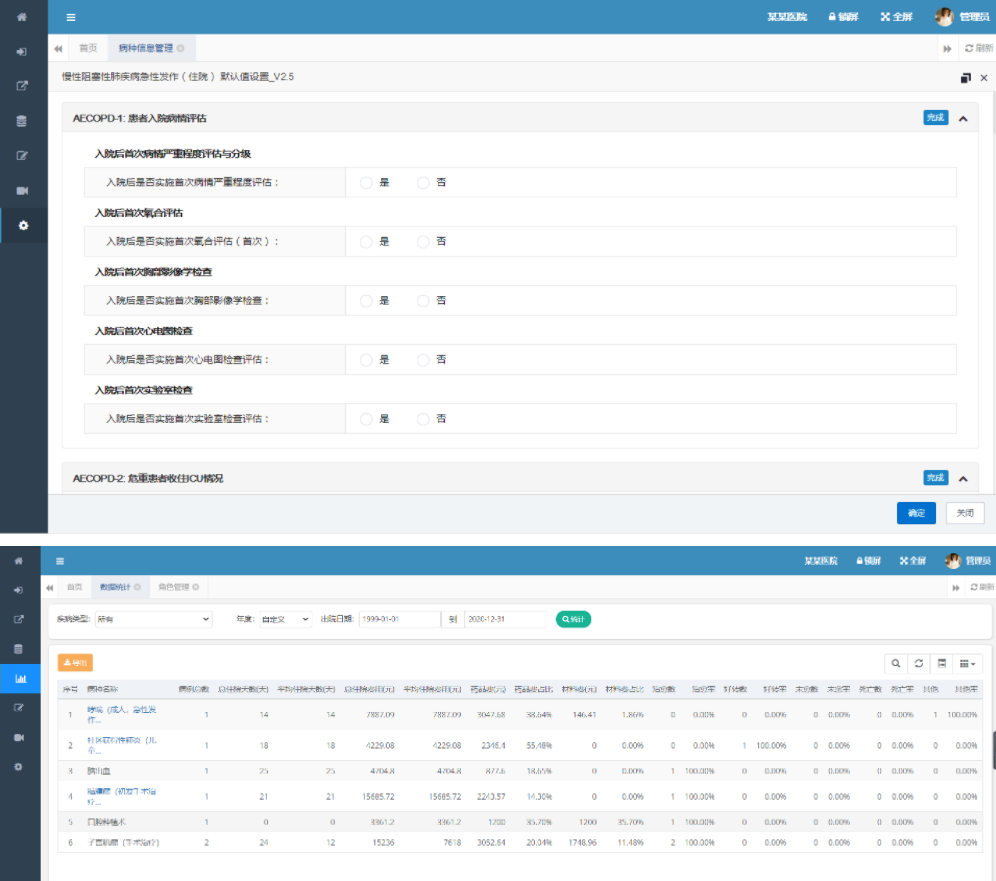Click the end date field 2020-12-31
This screenshot has height=881, width=996.
(x=505, y=619)
